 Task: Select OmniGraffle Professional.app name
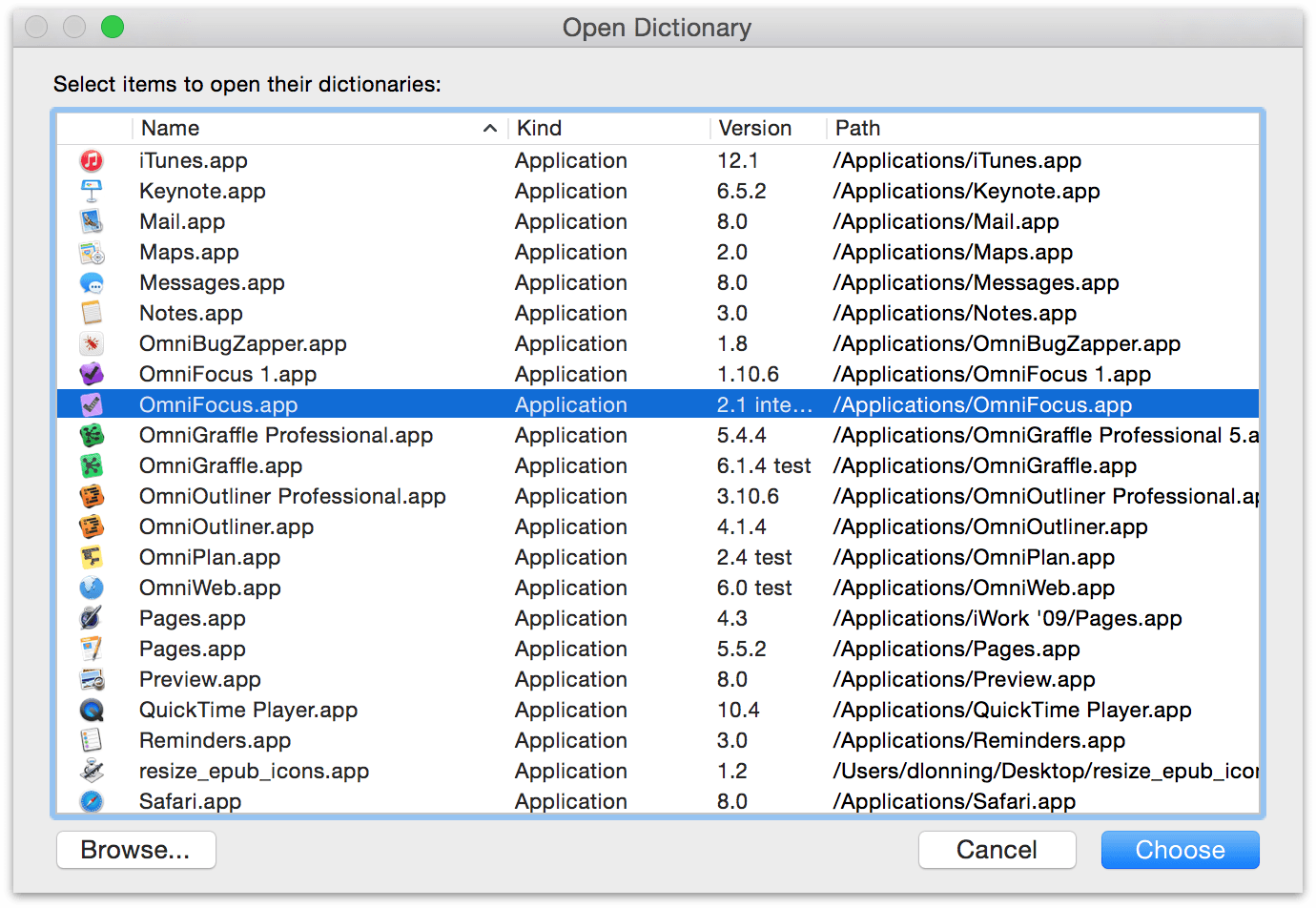tap(286, 435)
